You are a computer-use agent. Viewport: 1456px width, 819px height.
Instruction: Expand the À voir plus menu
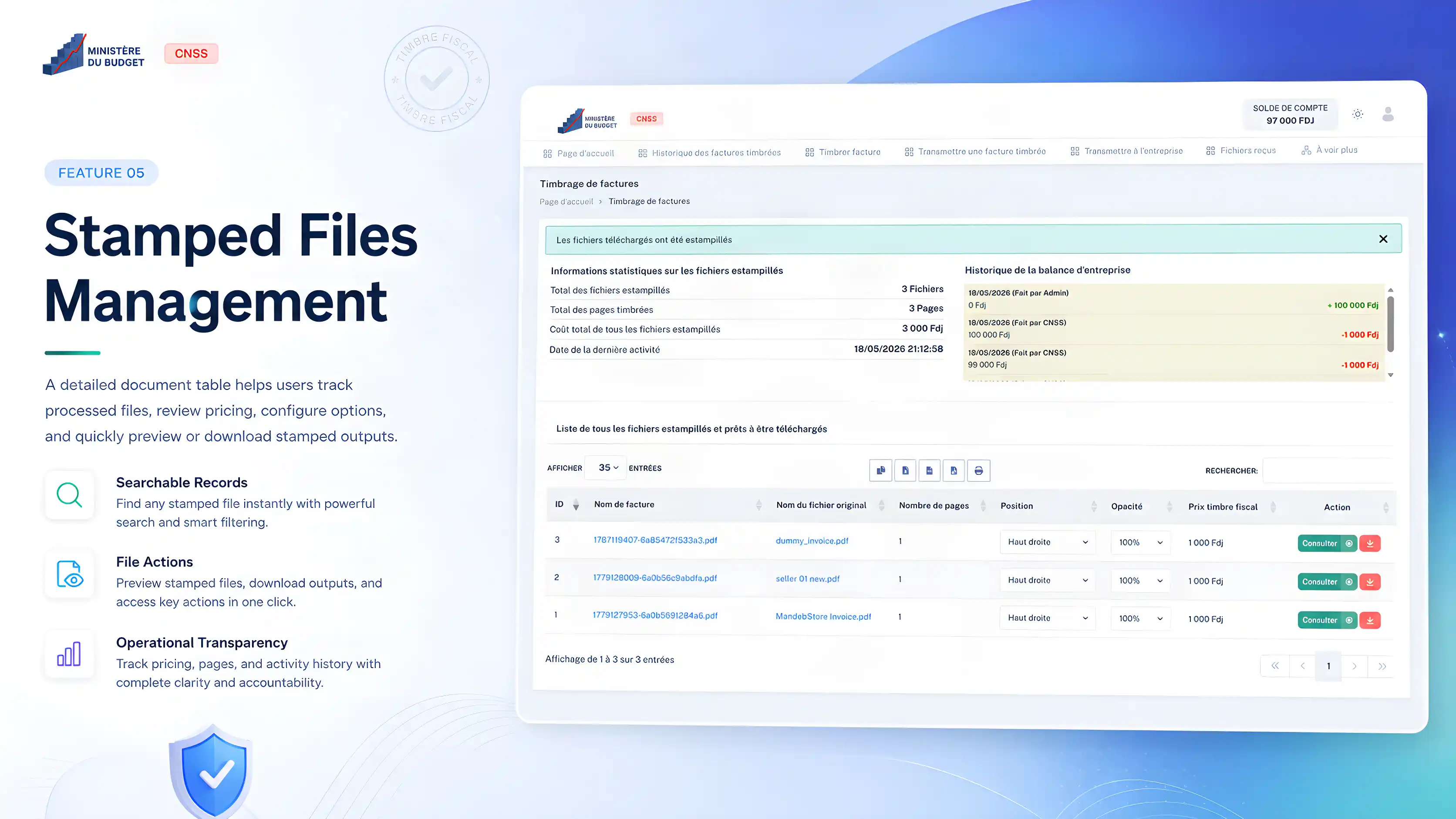tap(1329, 150)
